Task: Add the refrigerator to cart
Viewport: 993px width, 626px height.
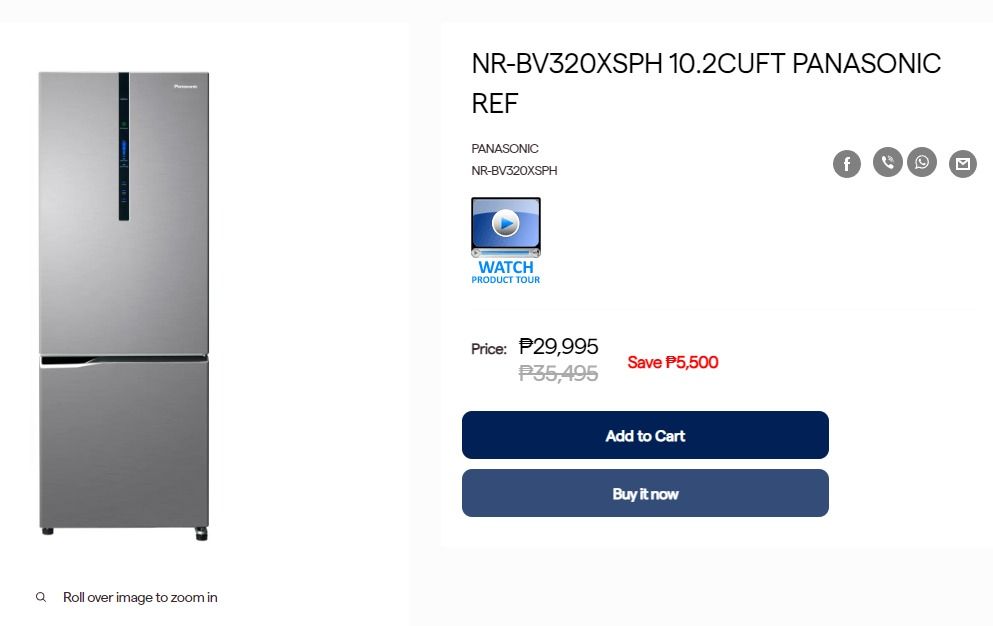Action: 645,435
